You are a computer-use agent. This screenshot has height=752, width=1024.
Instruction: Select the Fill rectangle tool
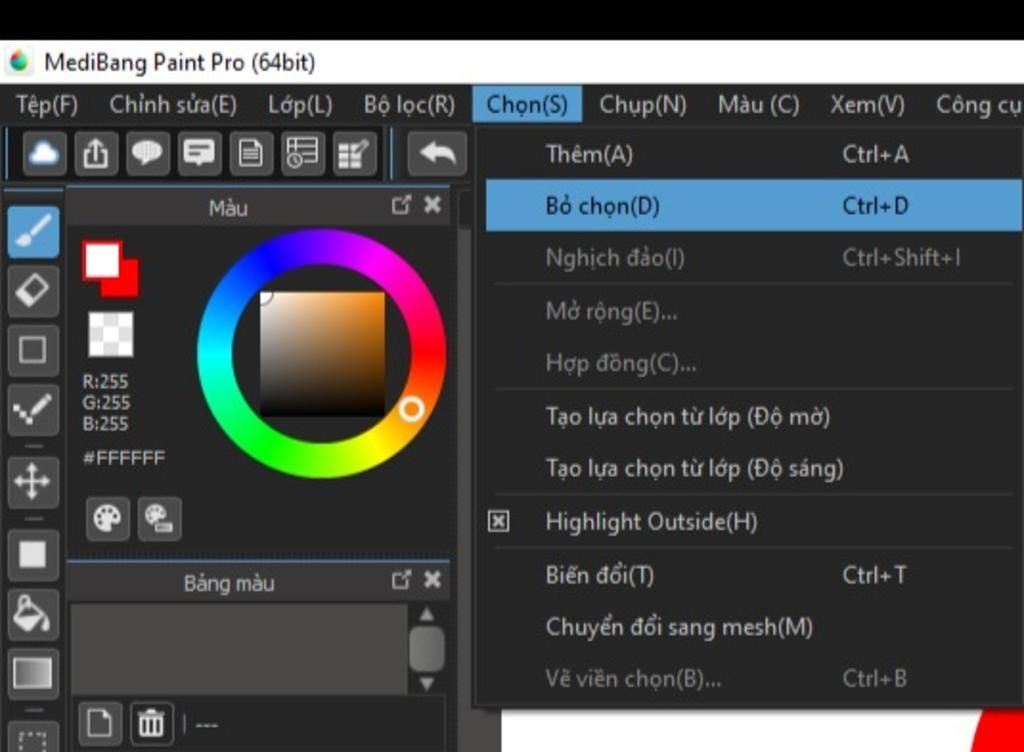point(33,555)
